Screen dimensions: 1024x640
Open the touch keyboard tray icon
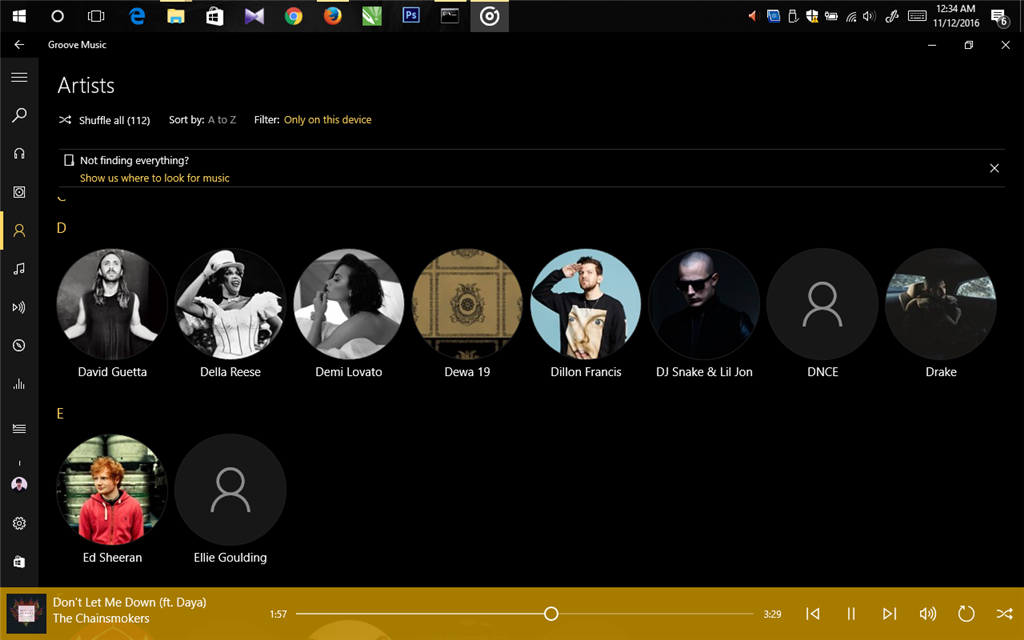(x=917, y=16)
